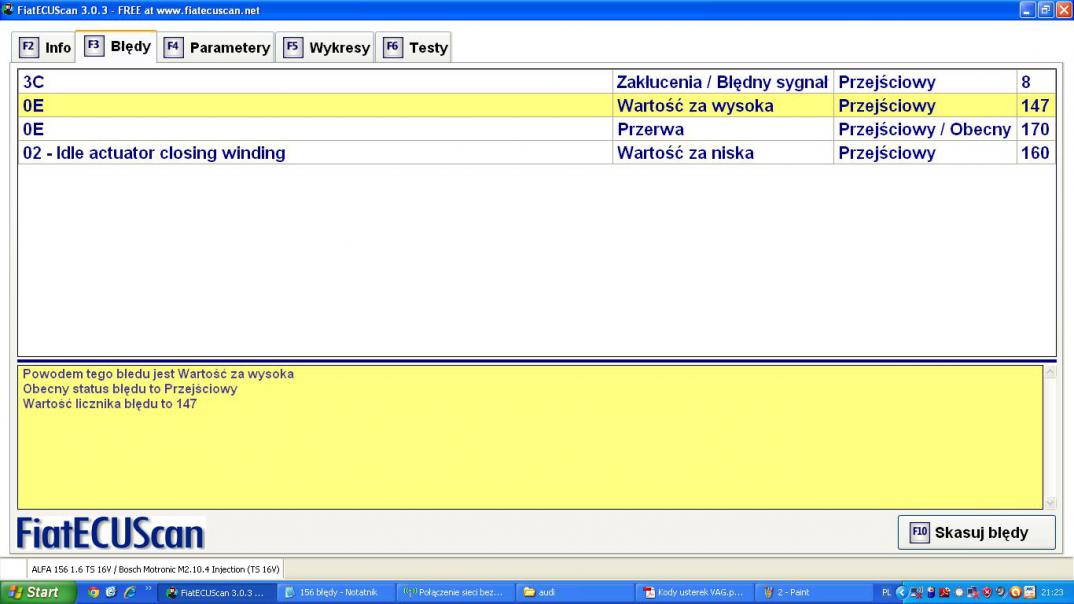Click the PL language indicator
This screenshot has height=604, width=1074.
coord(886,592)
